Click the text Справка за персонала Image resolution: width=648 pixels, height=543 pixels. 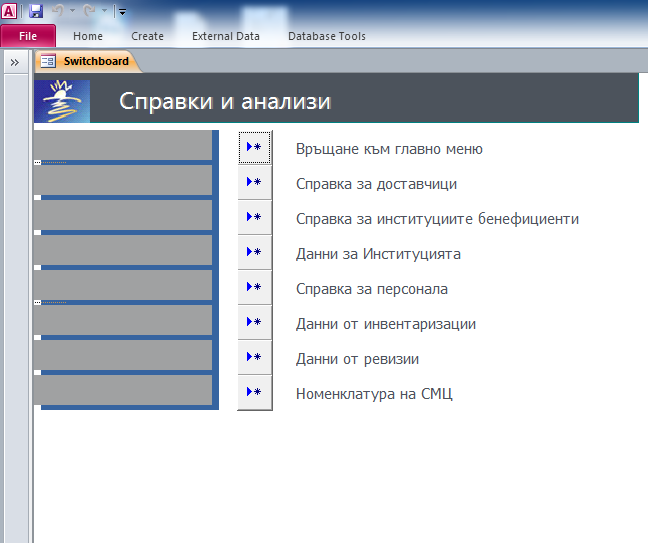point(372,289)
